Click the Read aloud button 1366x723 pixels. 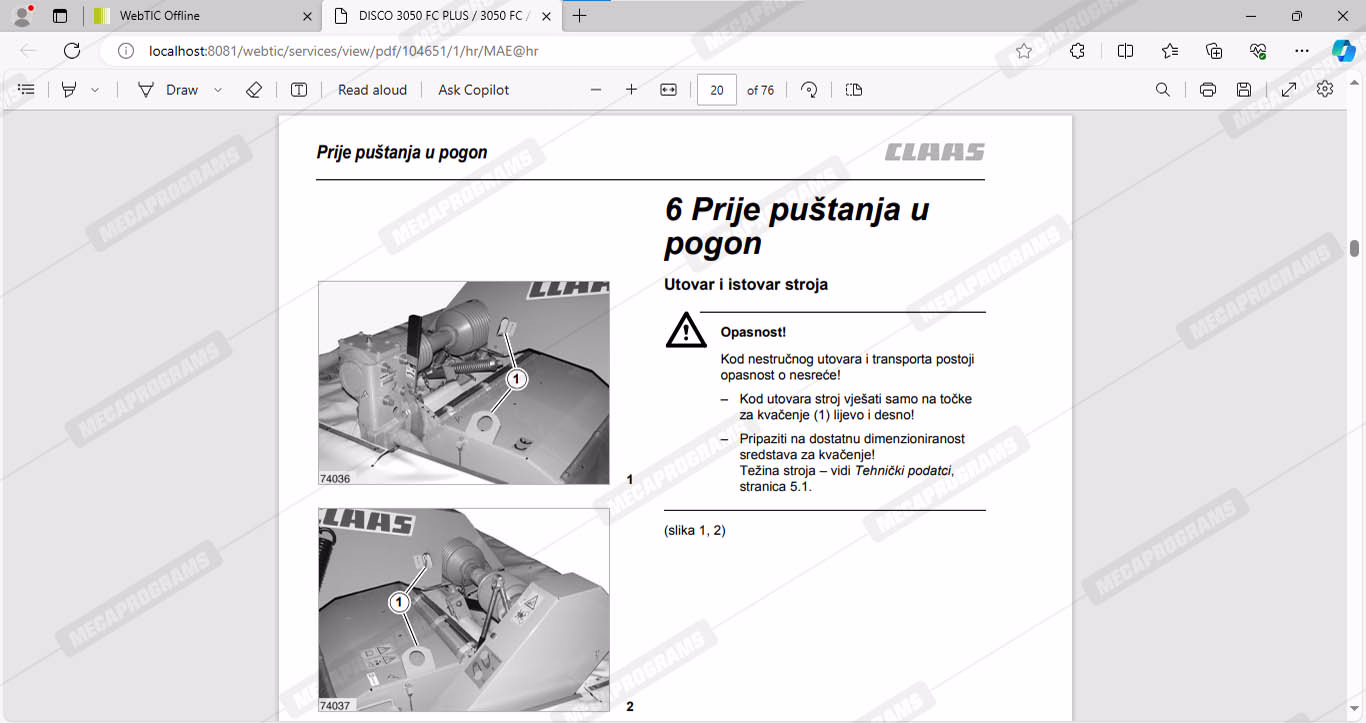pyautogui.click(x=372, y=90)
